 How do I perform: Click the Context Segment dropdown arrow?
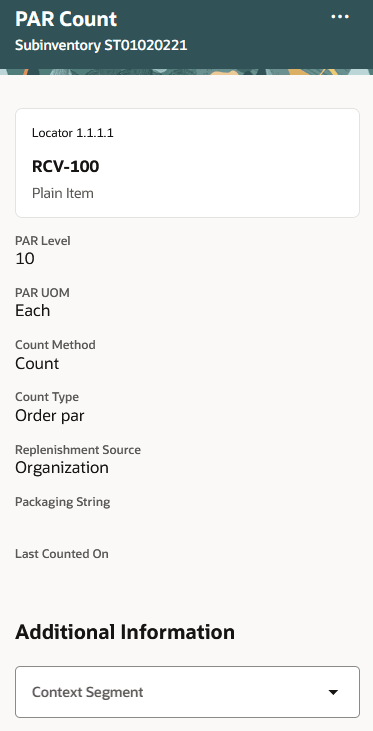tap(333, 692)
